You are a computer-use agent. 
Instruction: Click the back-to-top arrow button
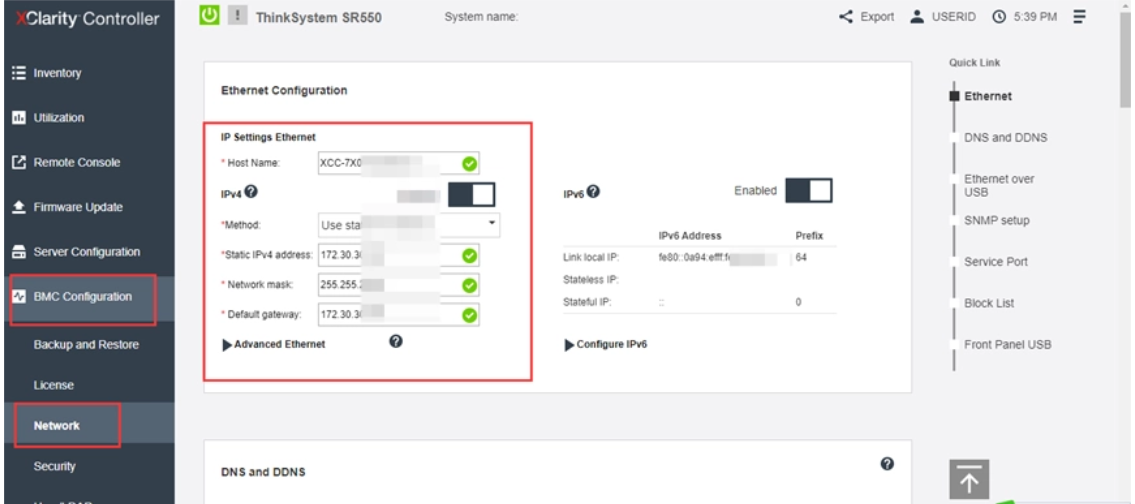[969, 479]
